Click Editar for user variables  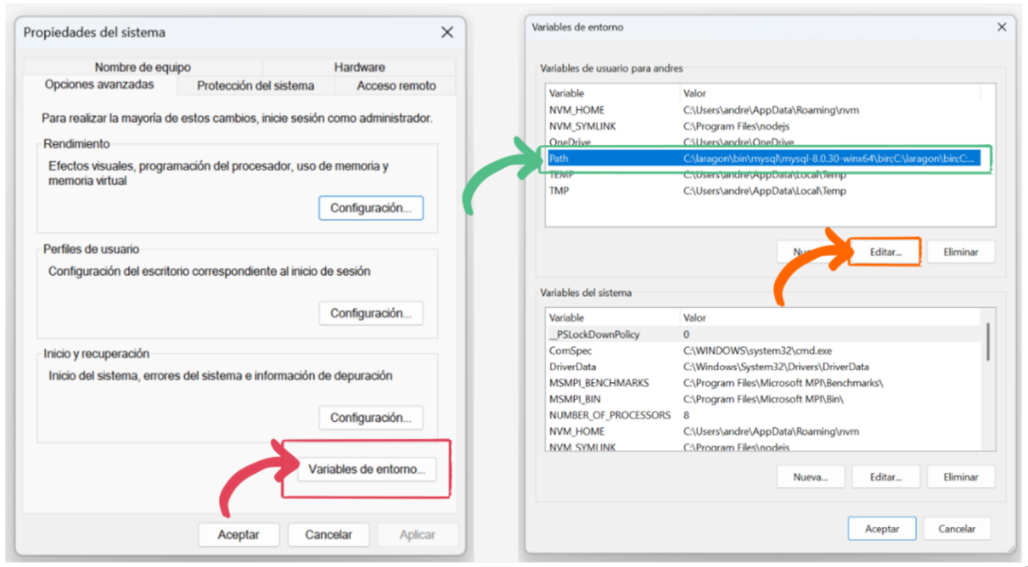tap(885, 252)
